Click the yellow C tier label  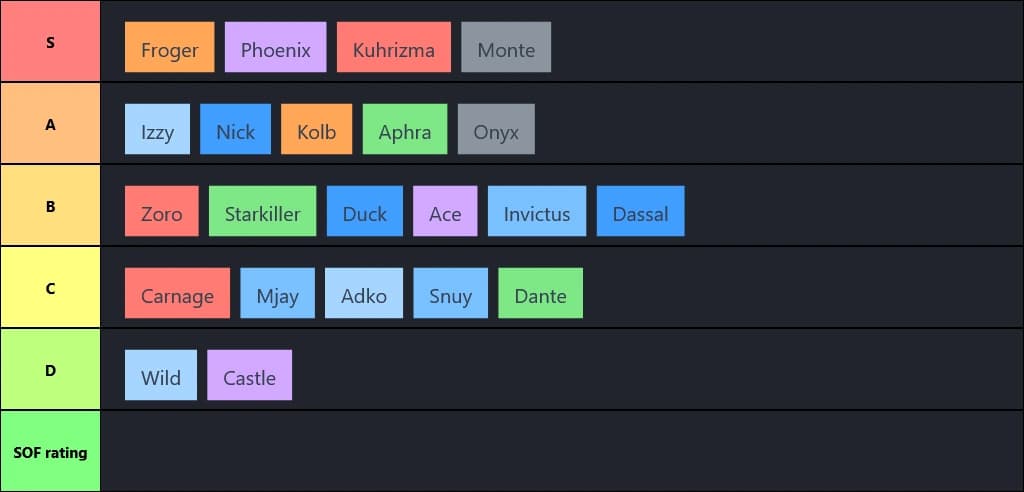coord(50,288)
